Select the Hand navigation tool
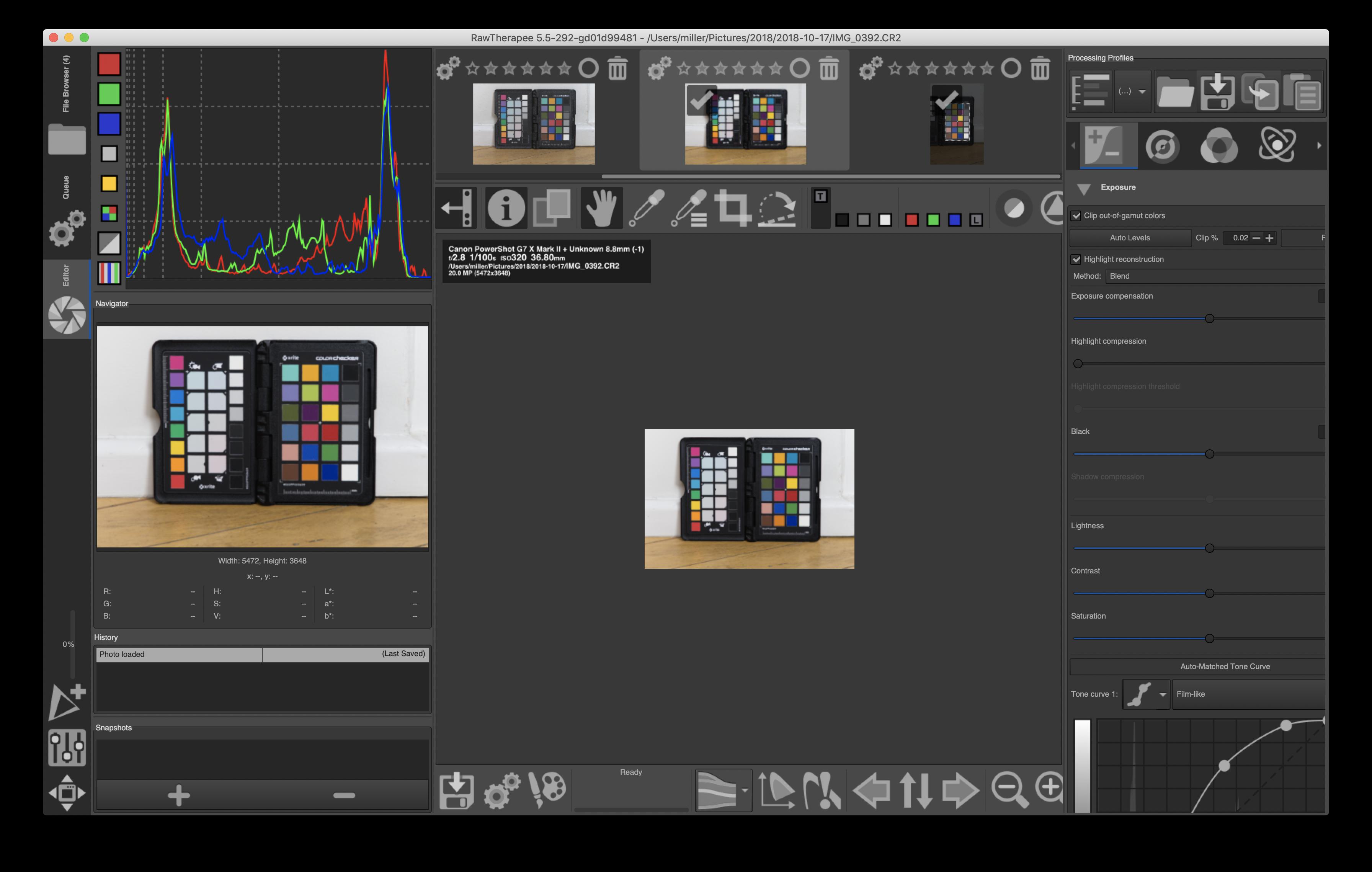This screenshot has height=872, width=1372. pos(602,208)
